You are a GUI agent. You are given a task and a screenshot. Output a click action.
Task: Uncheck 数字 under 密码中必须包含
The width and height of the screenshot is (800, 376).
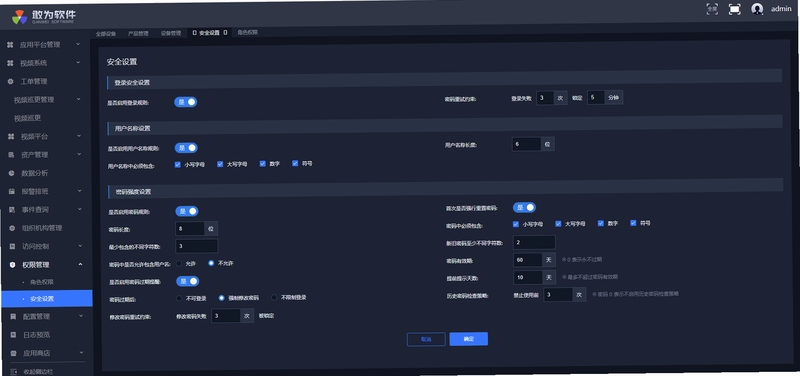[x=601, y=223]
